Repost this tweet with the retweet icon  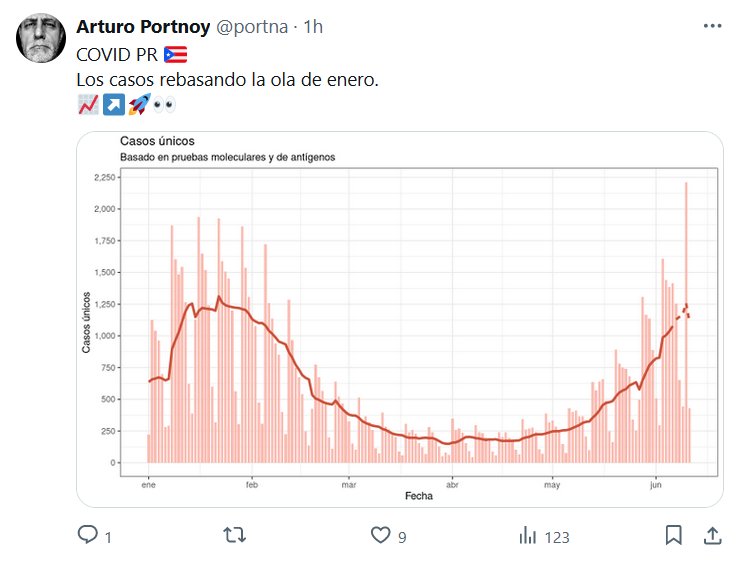234,536
